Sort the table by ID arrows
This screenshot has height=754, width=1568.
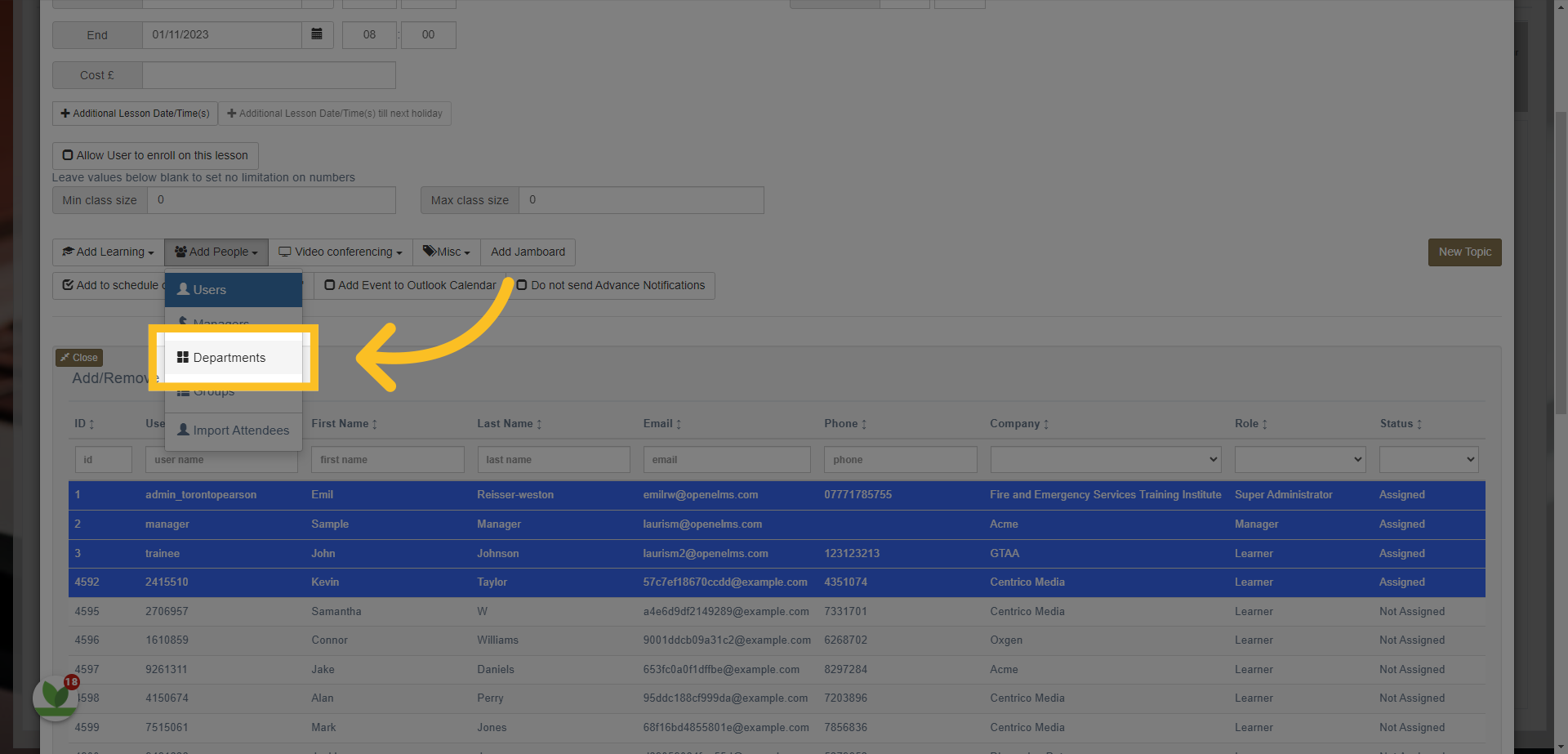pyautogui.click(x=91, y=424)
